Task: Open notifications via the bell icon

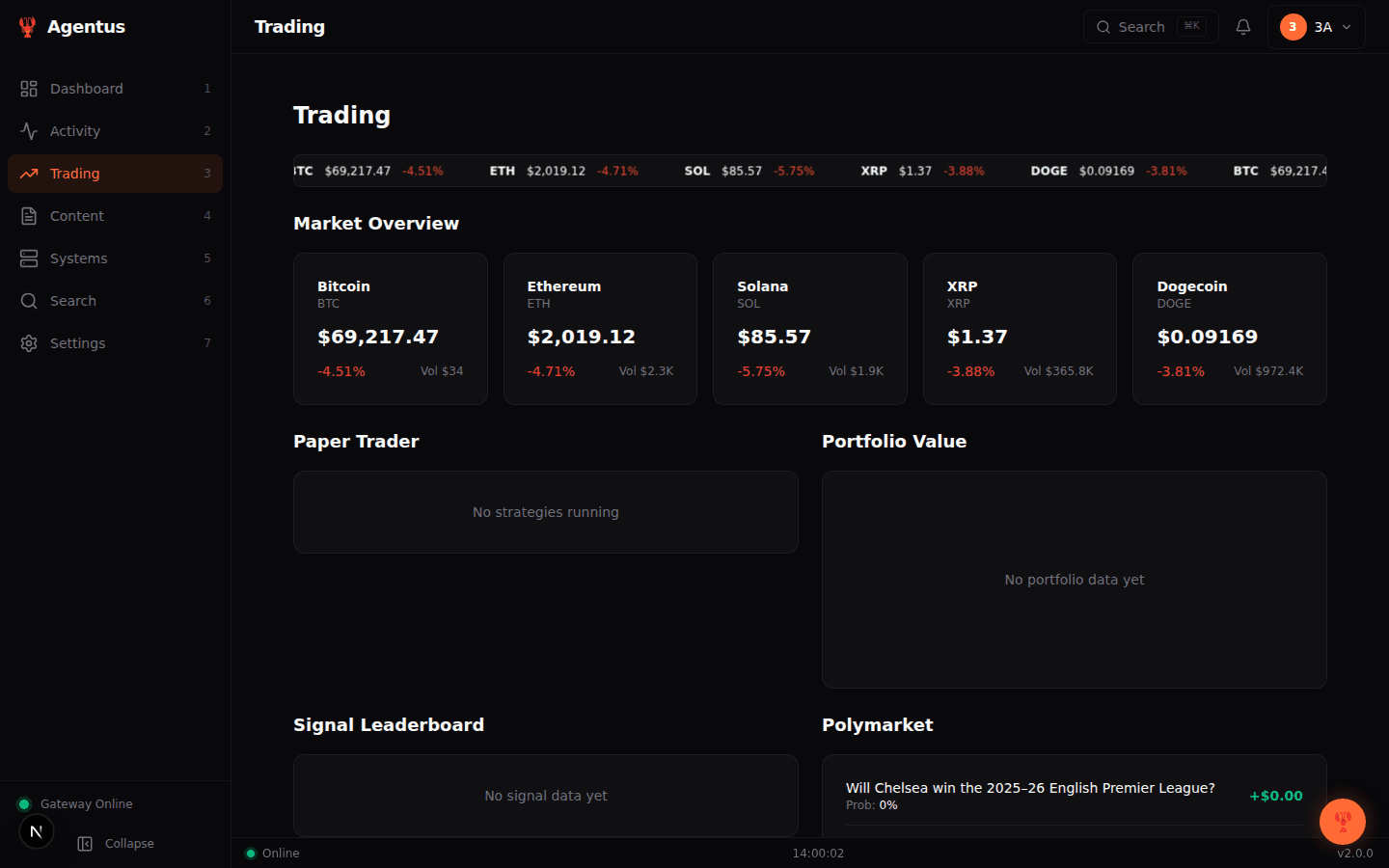Action: pyautogui.click(x=1242, y=26)
